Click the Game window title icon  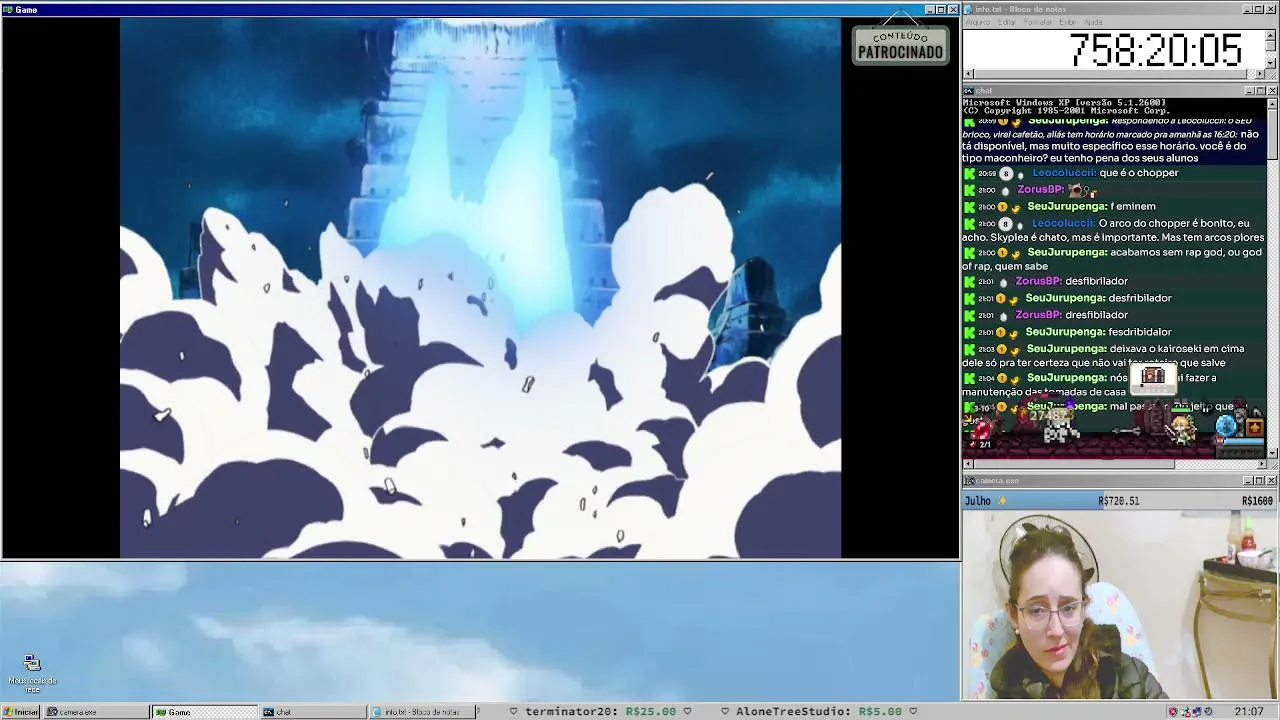pyautogui.click(x=7, y=9)
